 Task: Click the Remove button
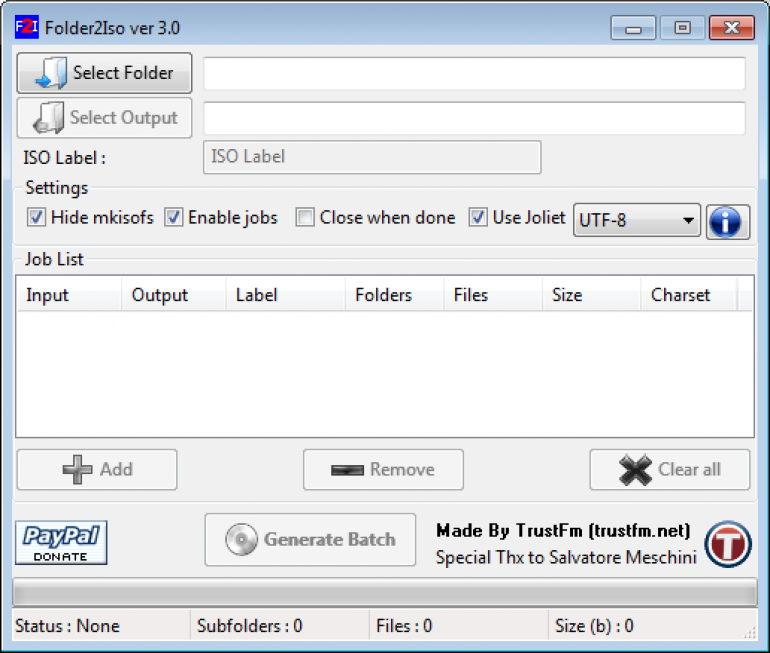[383, 470]
